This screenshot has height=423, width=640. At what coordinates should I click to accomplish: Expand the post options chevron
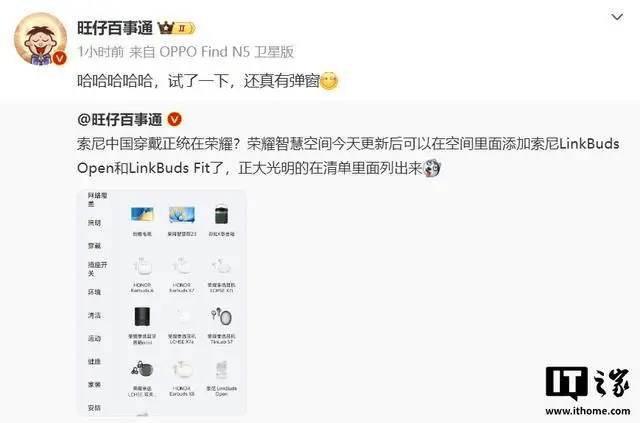coord(616,17)
